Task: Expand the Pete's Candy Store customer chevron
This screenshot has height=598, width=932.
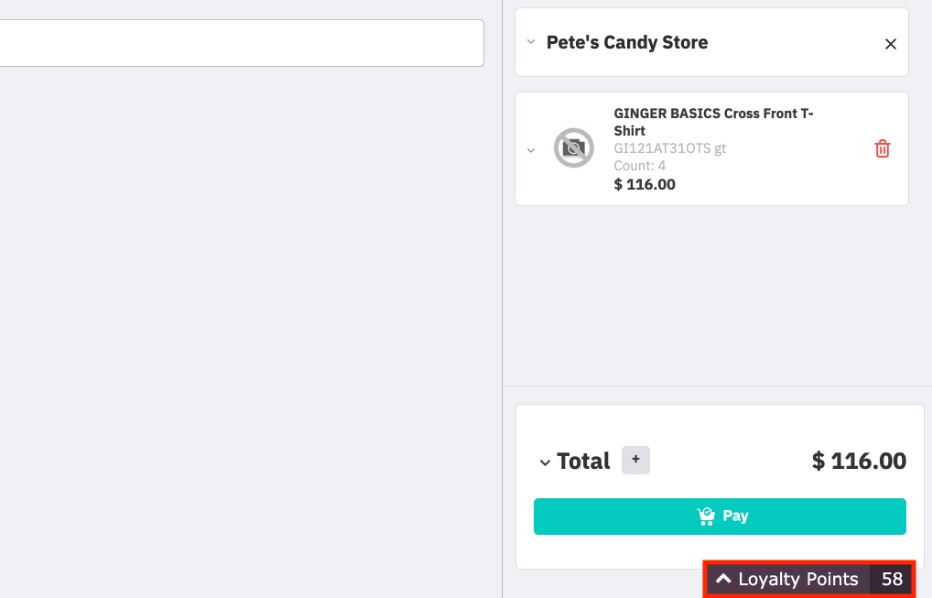Action: coord(531,42)
